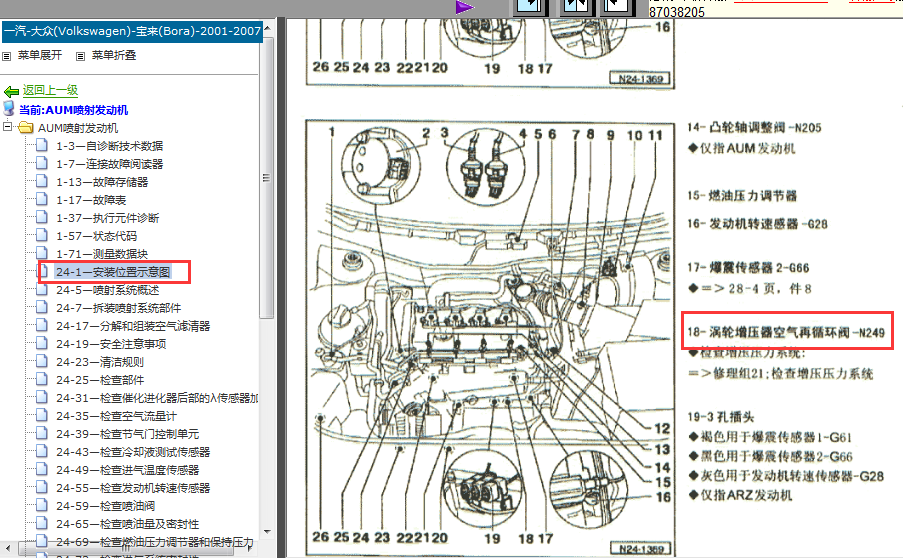Open 24-69—检查燃油压力调节器和保持压力 page
Screen dimensions: 903x558
154,542
